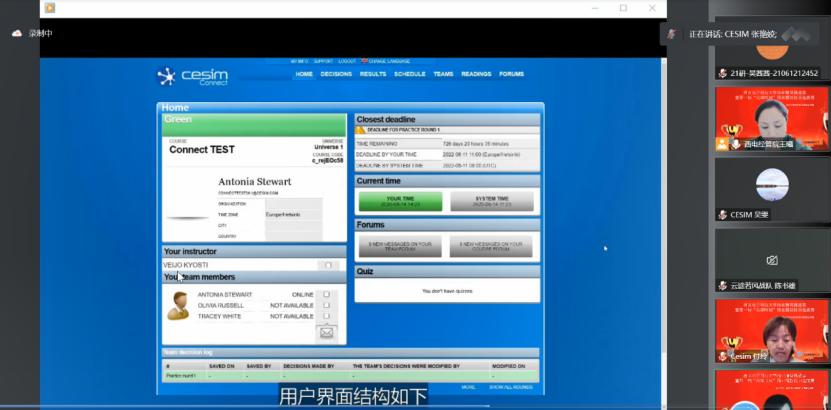Check the box next to Veijo Kyosti
Image resolution: width=831 pixels, height=410 pixels.
[327, 265]
